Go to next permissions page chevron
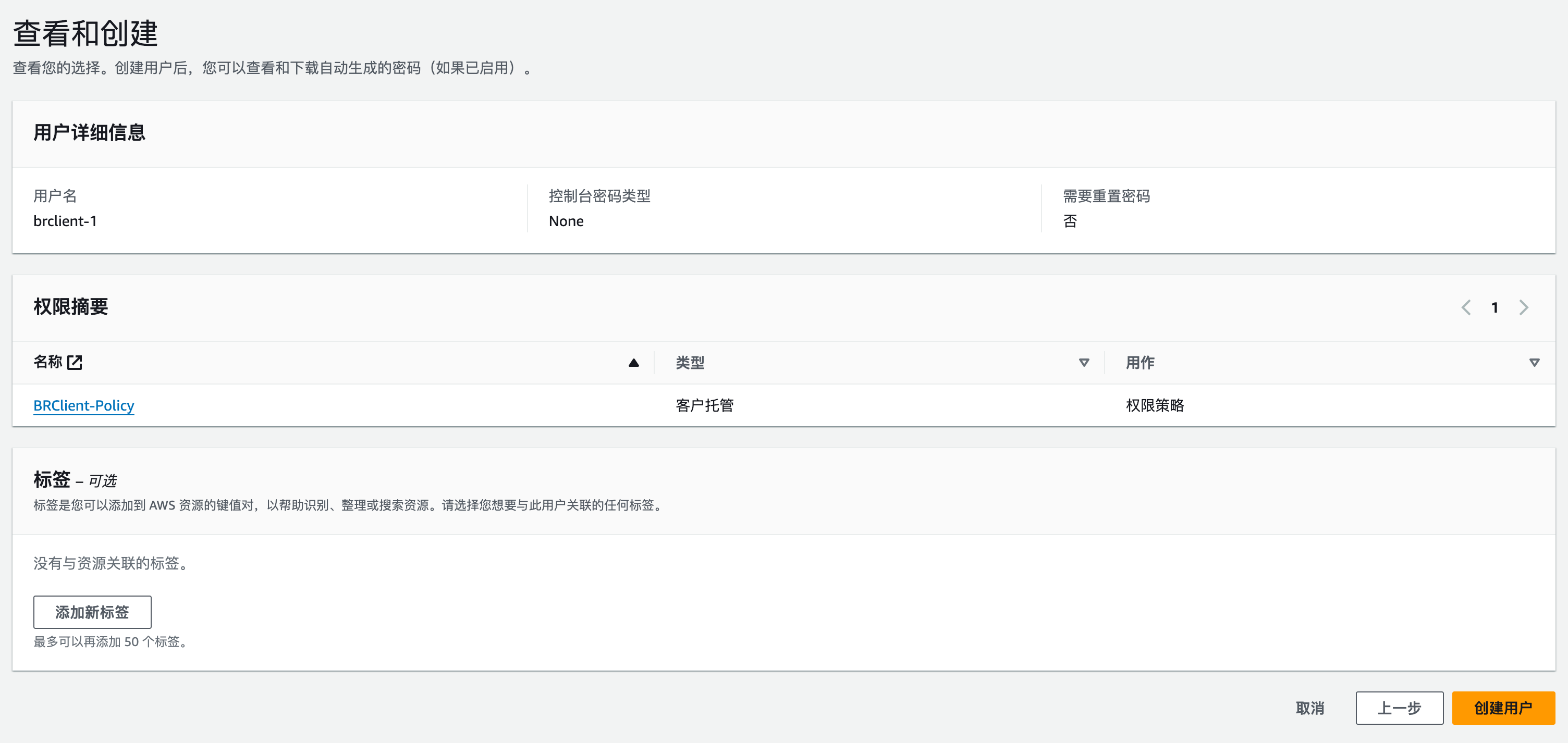The width and height of the screenshot is (1568, 743). click(x=1524, y=307)
